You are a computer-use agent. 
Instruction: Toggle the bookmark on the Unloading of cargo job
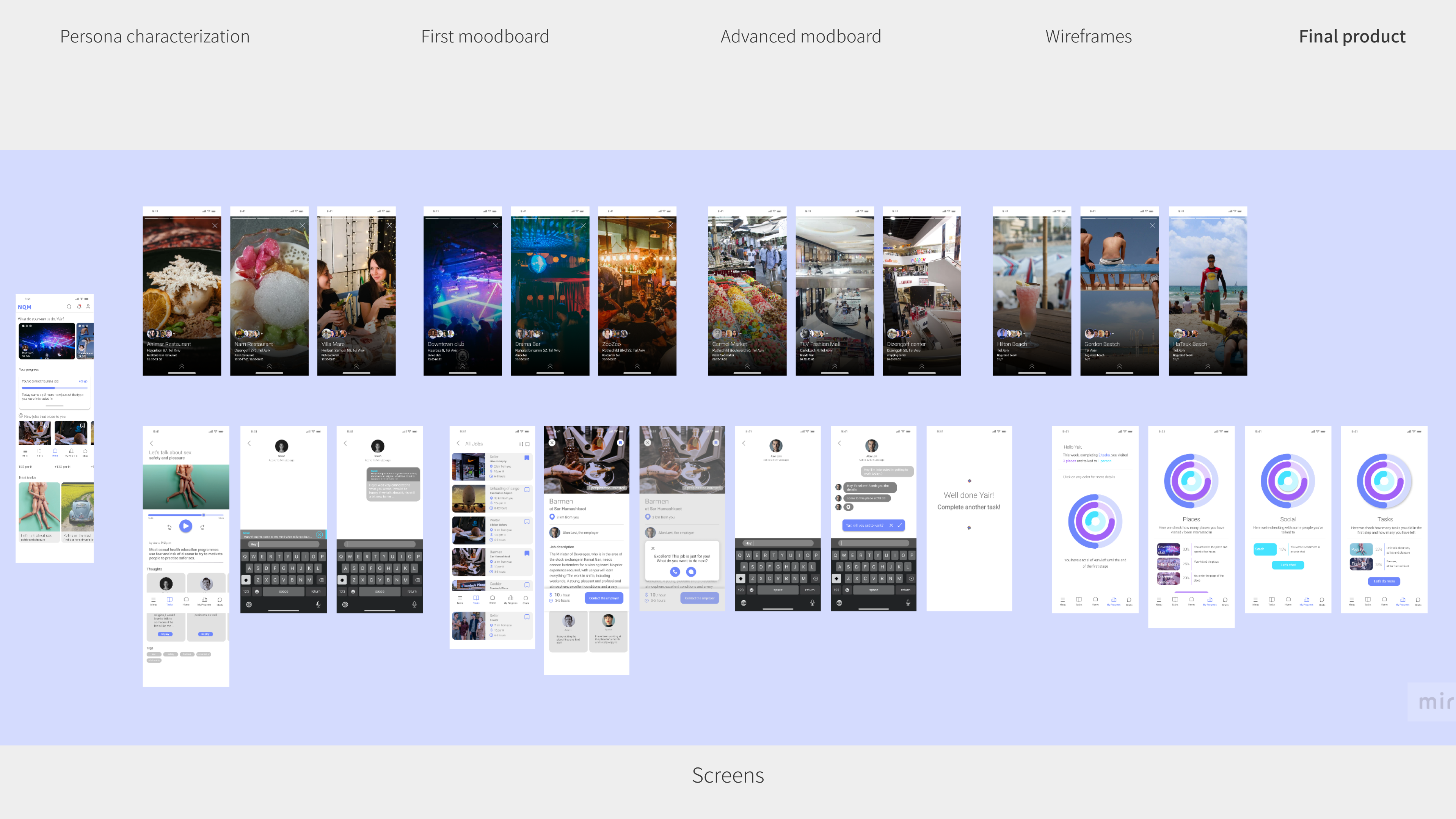(527, 490)
